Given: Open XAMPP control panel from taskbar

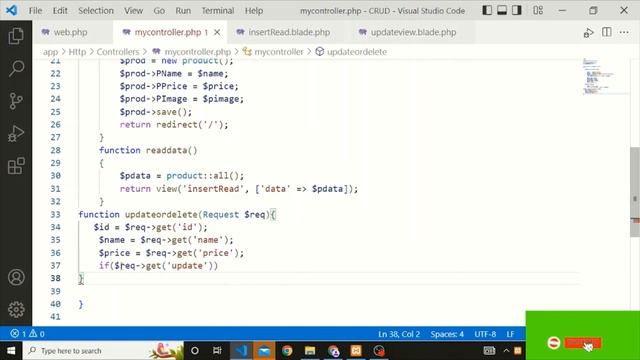Looking at the screenshot, I should pyautogui.click(x=356, y=351).
